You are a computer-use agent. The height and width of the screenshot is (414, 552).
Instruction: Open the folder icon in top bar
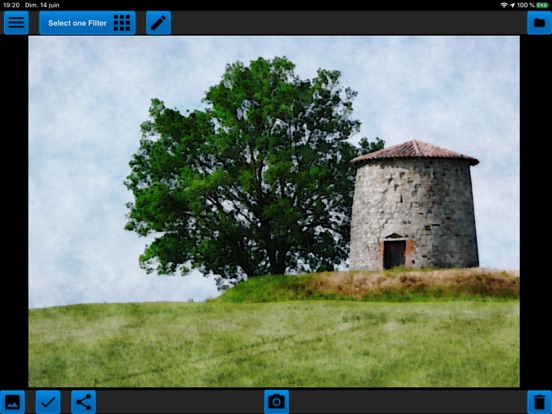click(x=539, y=23)
